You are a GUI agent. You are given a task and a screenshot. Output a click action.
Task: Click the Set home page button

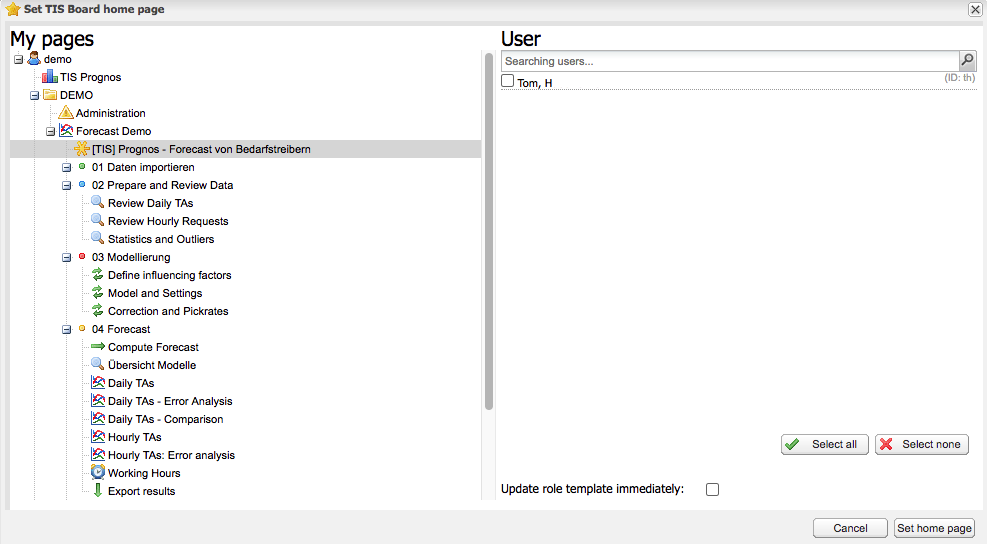click(x=934, y=528)
